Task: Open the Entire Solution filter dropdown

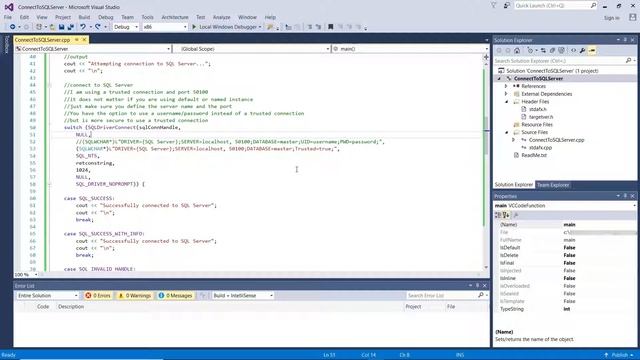Action: [x=47, y=296]
